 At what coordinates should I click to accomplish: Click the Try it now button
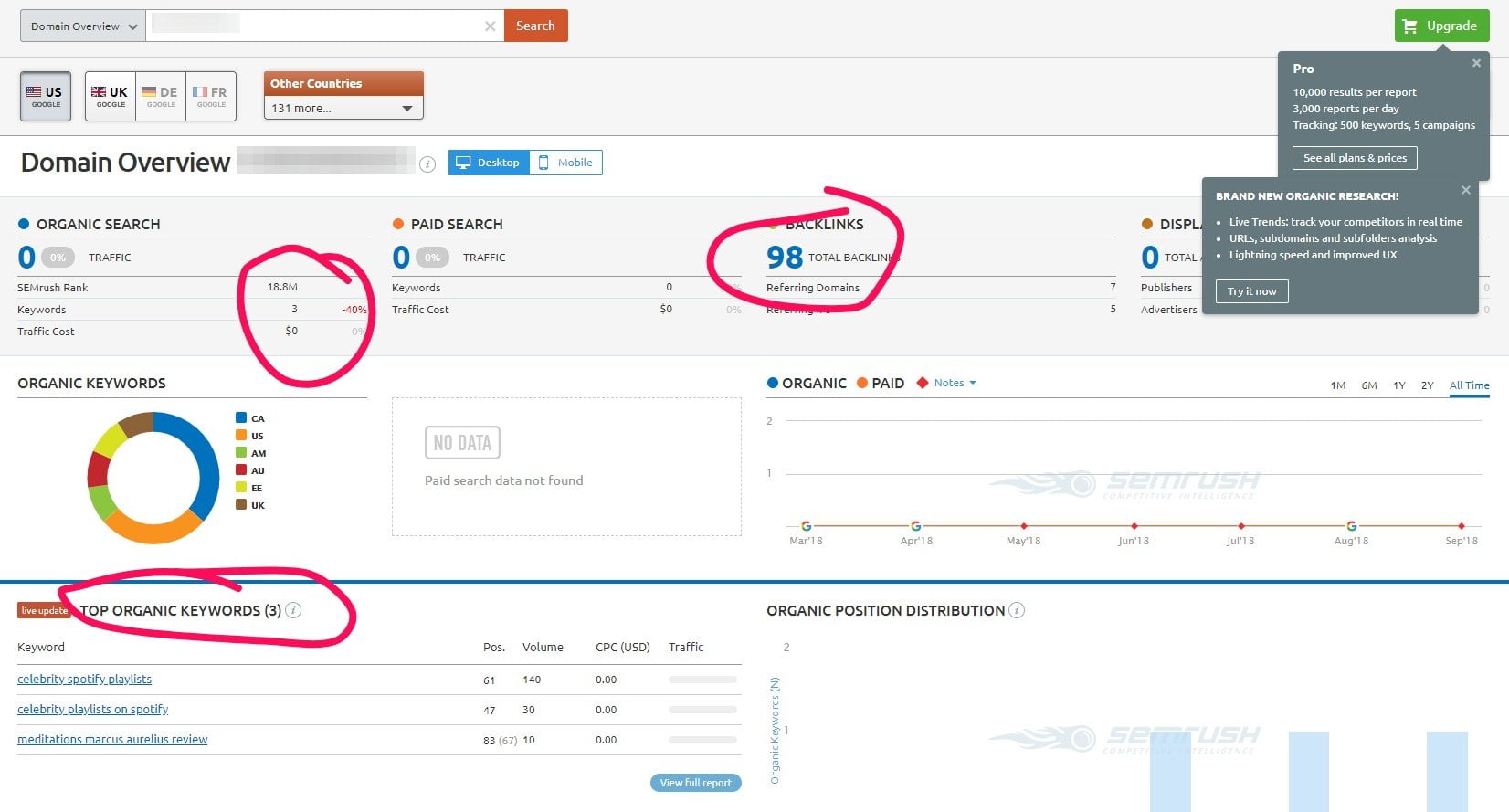click(1251, 291)
